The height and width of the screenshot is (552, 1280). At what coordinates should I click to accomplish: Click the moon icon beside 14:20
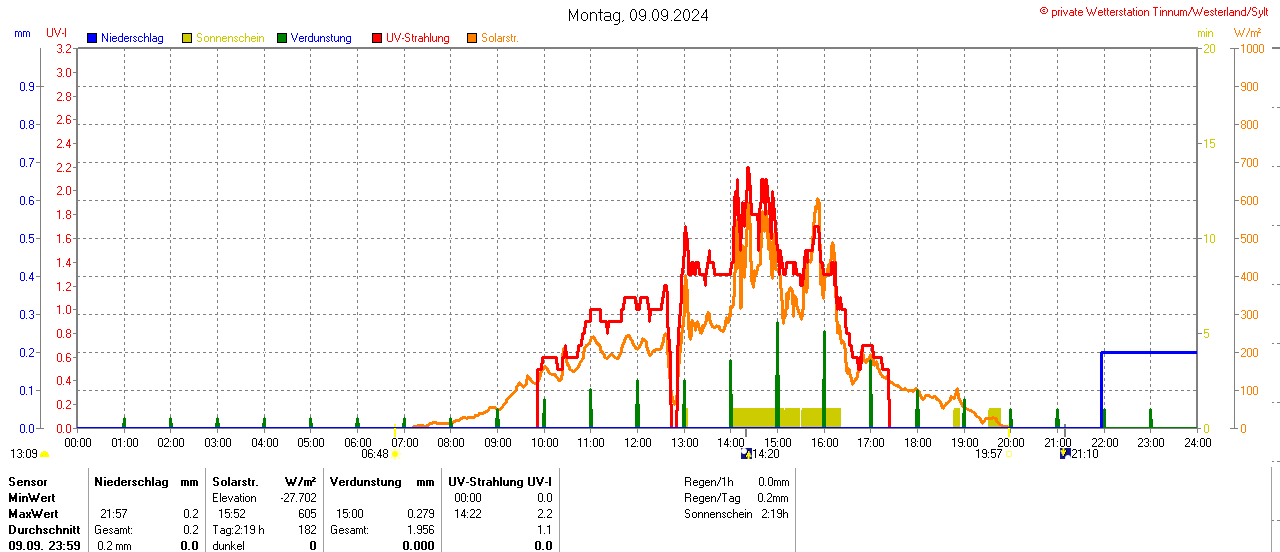(746, 454)
